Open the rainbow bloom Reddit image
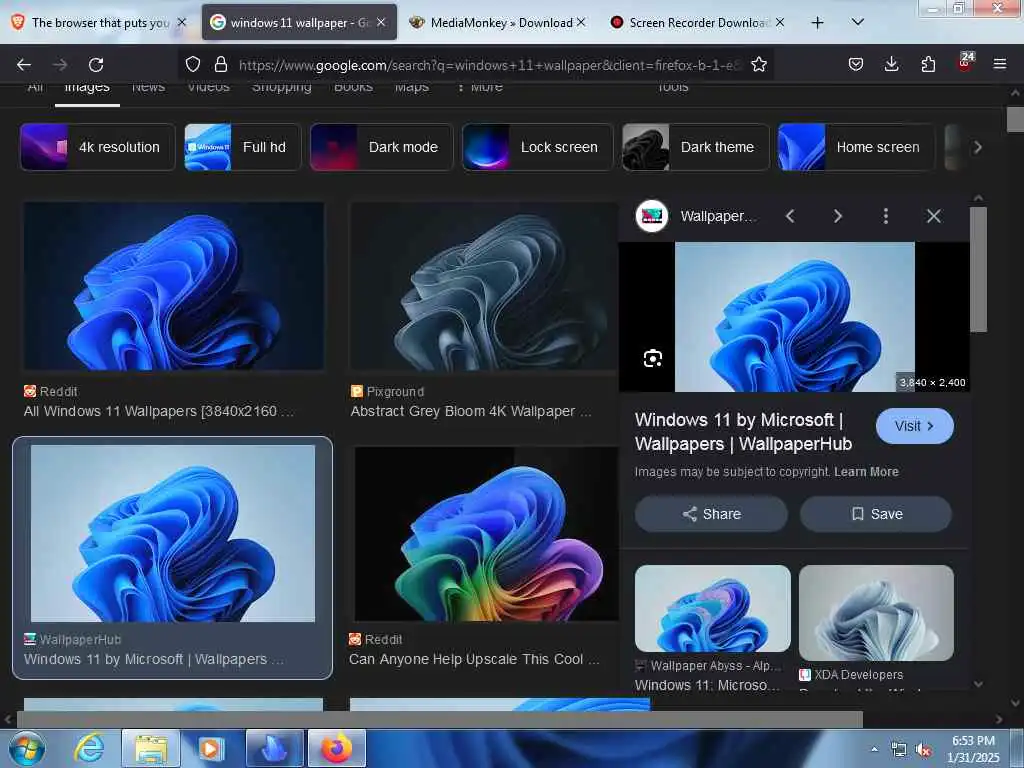Image resolution: width=1024 pixels, height=768 pixels. point(487,533)
